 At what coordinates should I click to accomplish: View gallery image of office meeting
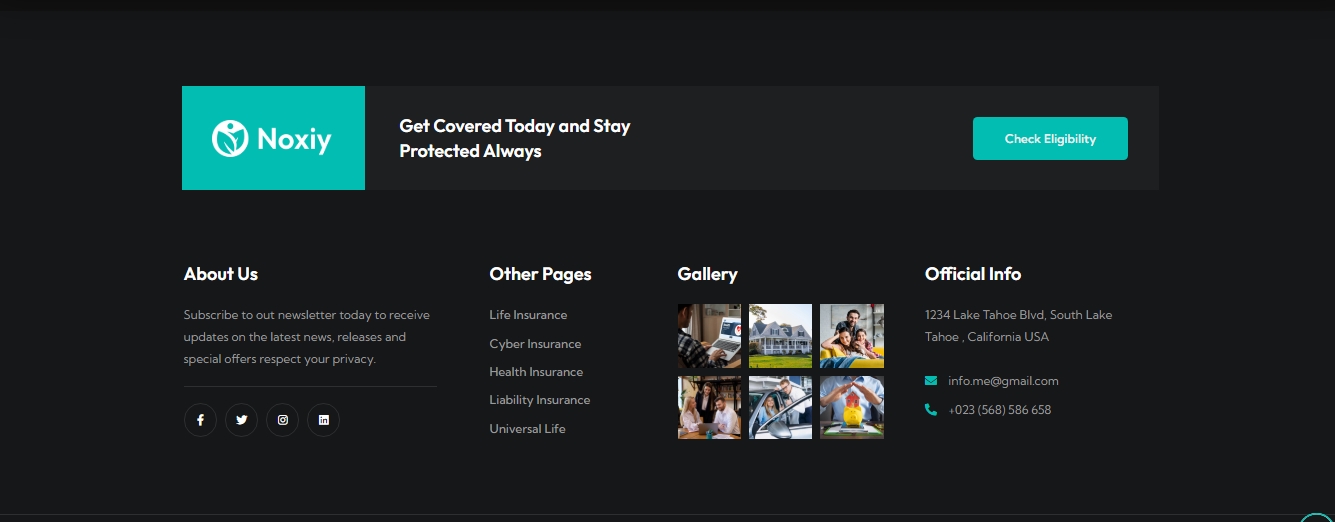click(709, 407)
